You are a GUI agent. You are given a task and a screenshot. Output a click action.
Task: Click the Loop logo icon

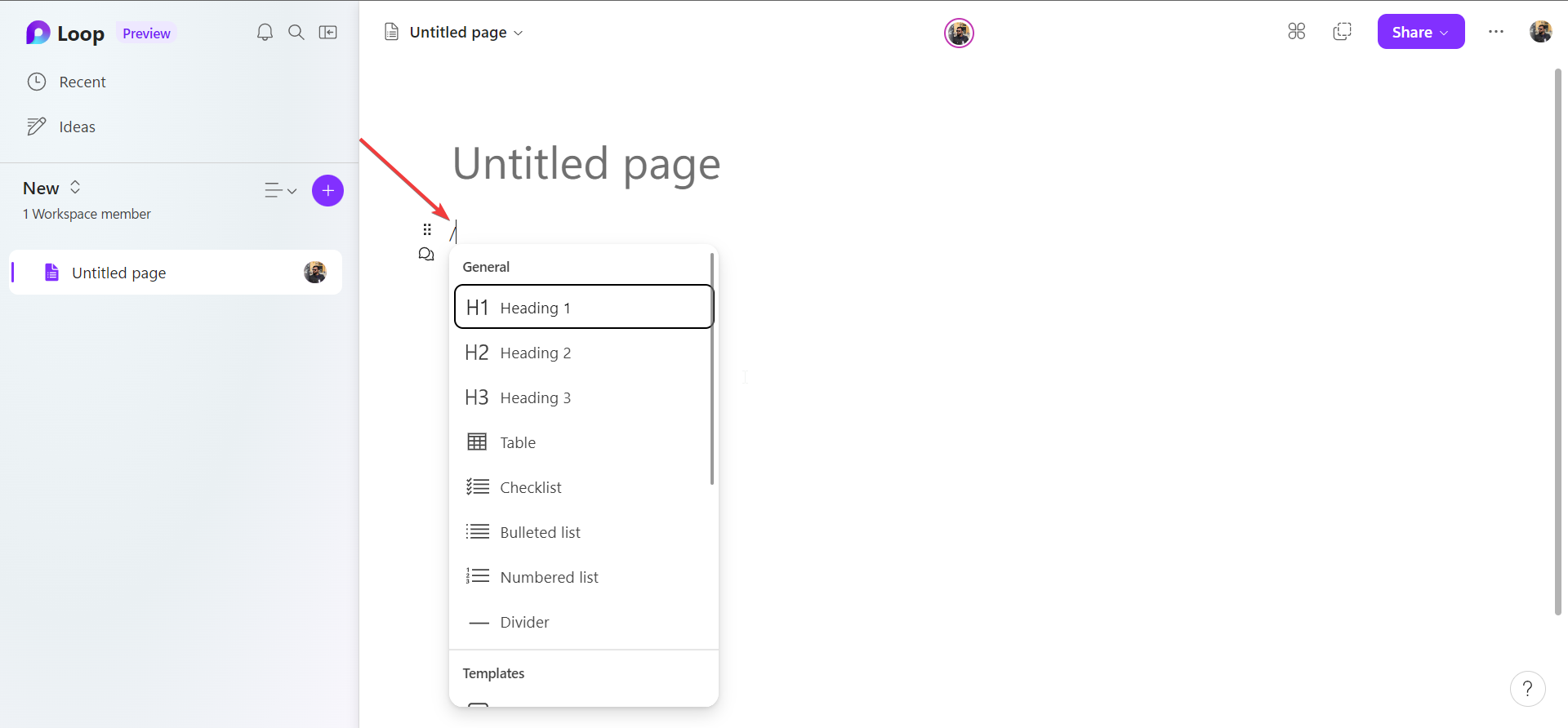click(x=38, y=33)
